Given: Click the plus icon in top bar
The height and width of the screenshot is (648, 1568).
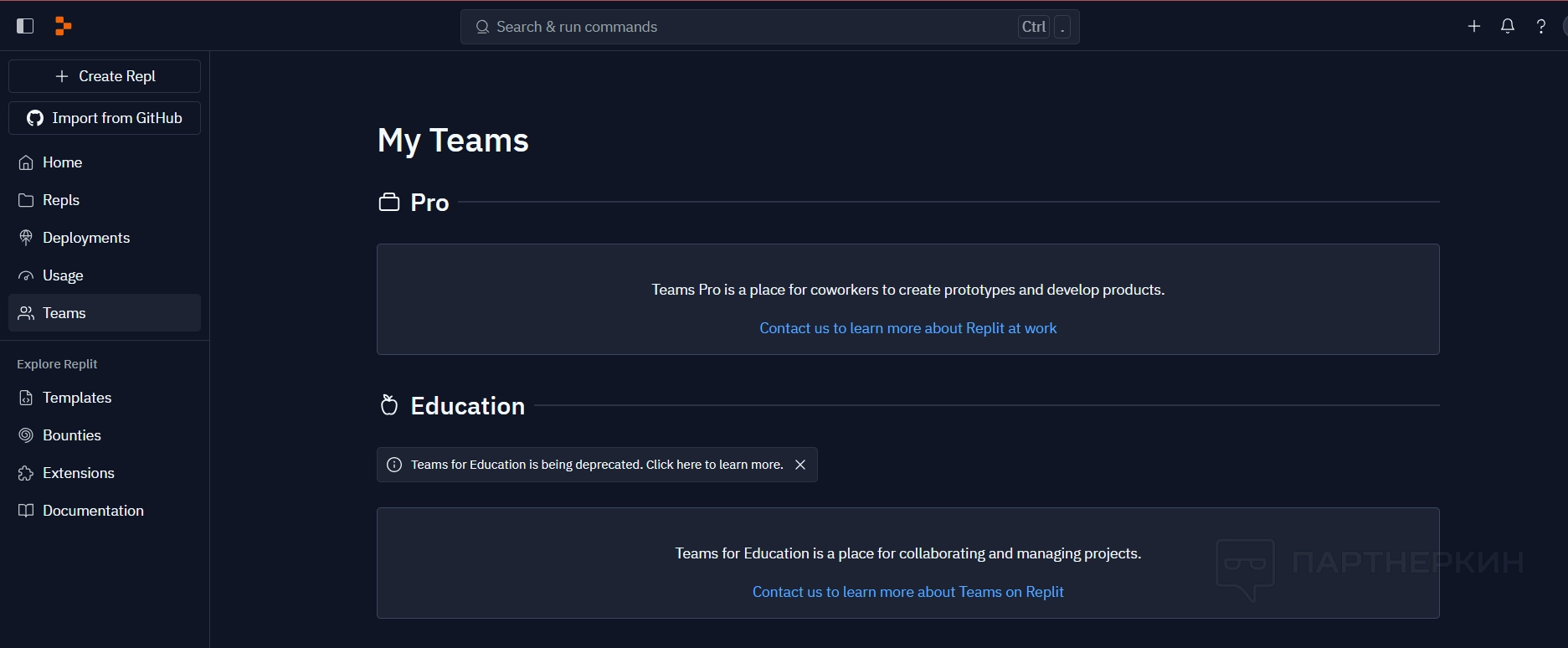Looking at the screenshot, I should pyautogui.click(x=1474, y=26).
